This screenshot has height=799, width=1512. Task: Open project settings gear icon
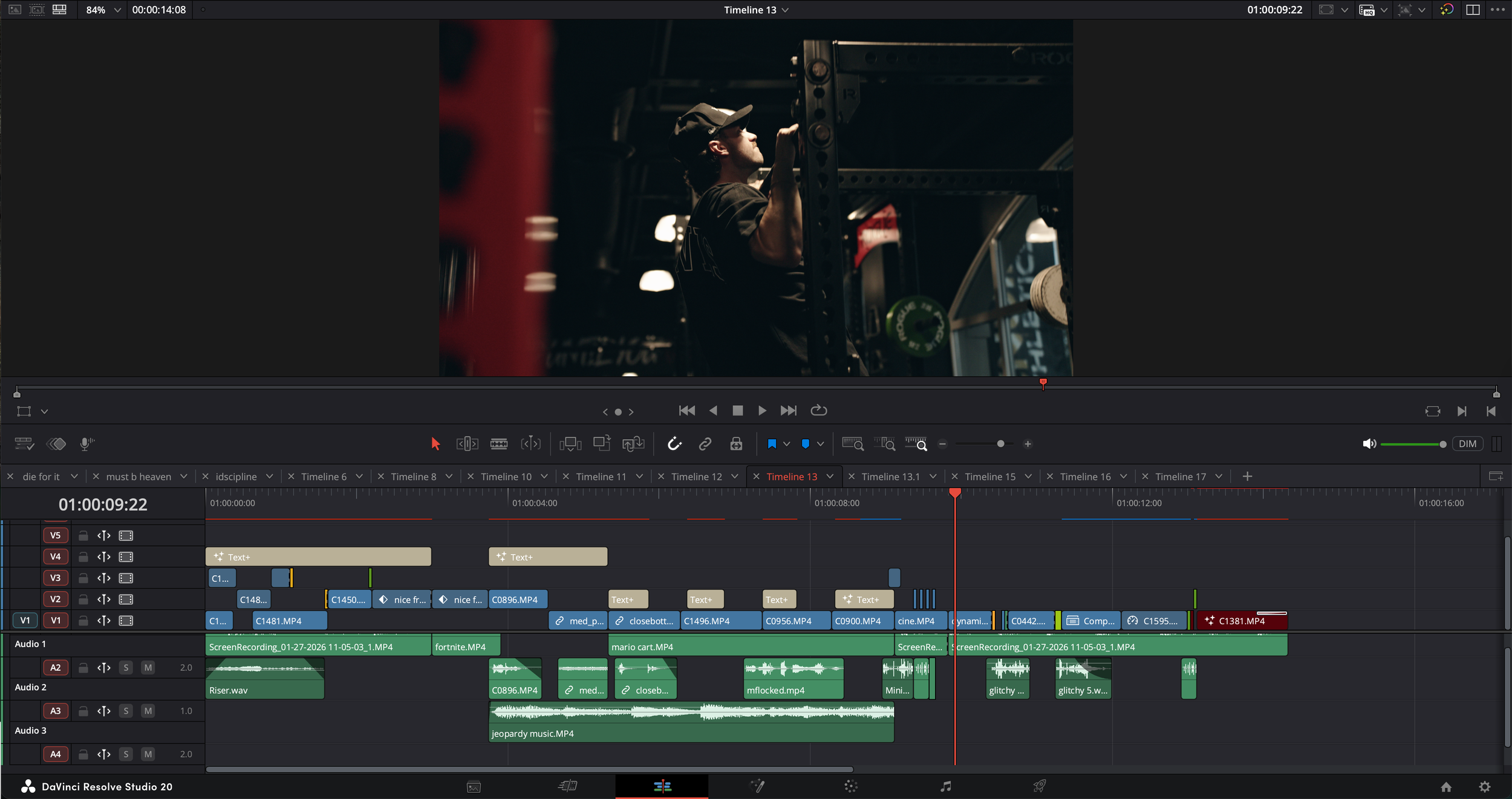[1484, 786]
